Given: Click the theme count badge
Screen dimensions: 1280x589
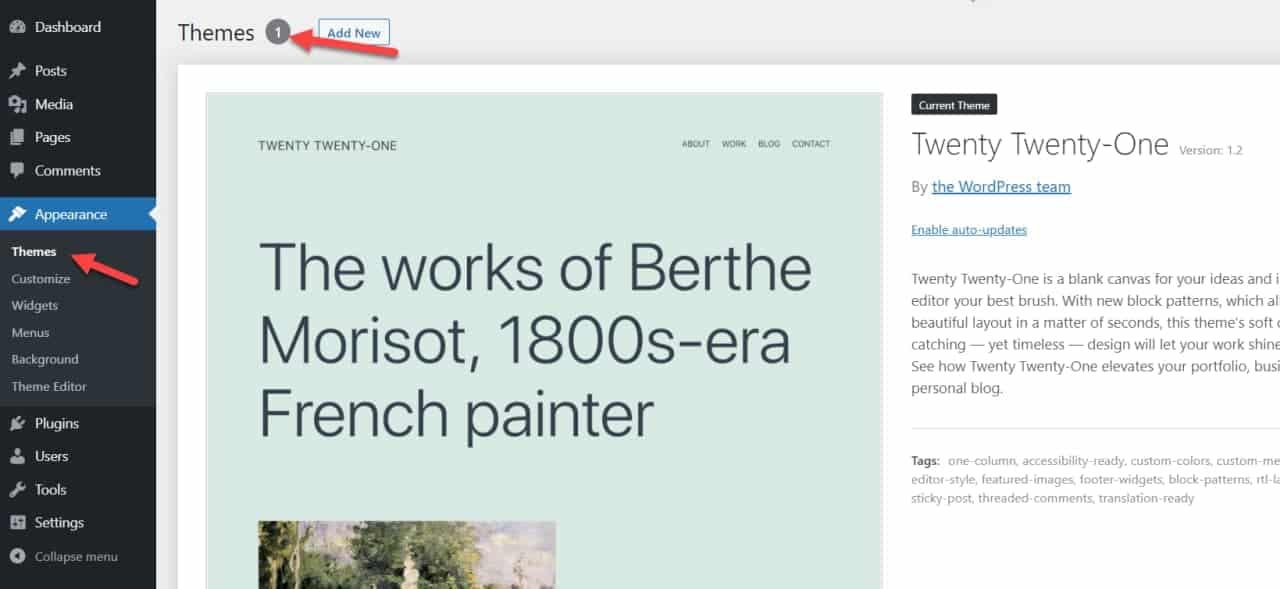Looking at the screenshot, I should click(278, 33).
